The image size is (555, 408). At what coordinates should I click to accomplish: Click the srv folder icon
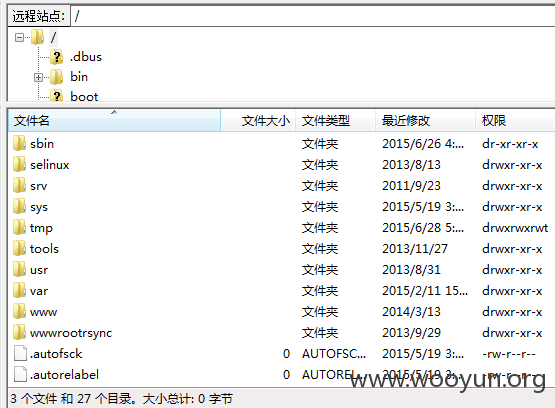(19, 185)
